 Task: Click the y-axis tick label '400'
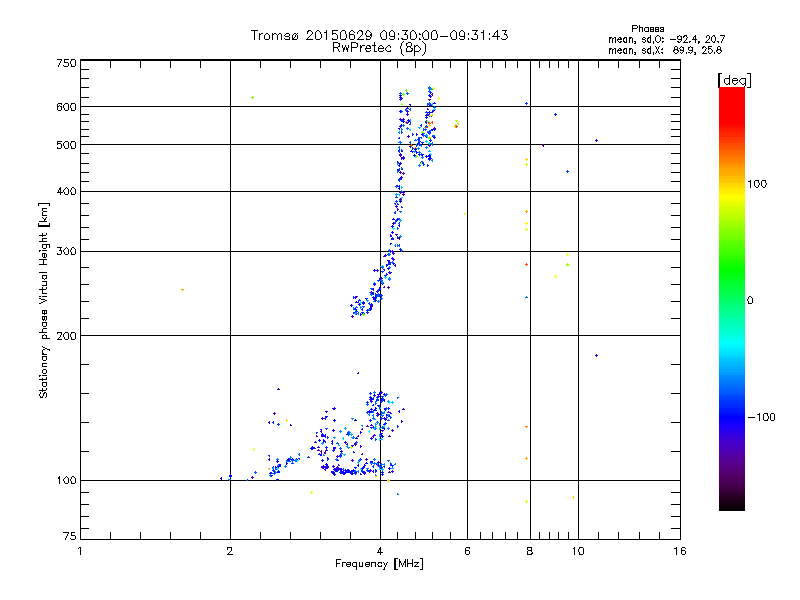(66, 192)
